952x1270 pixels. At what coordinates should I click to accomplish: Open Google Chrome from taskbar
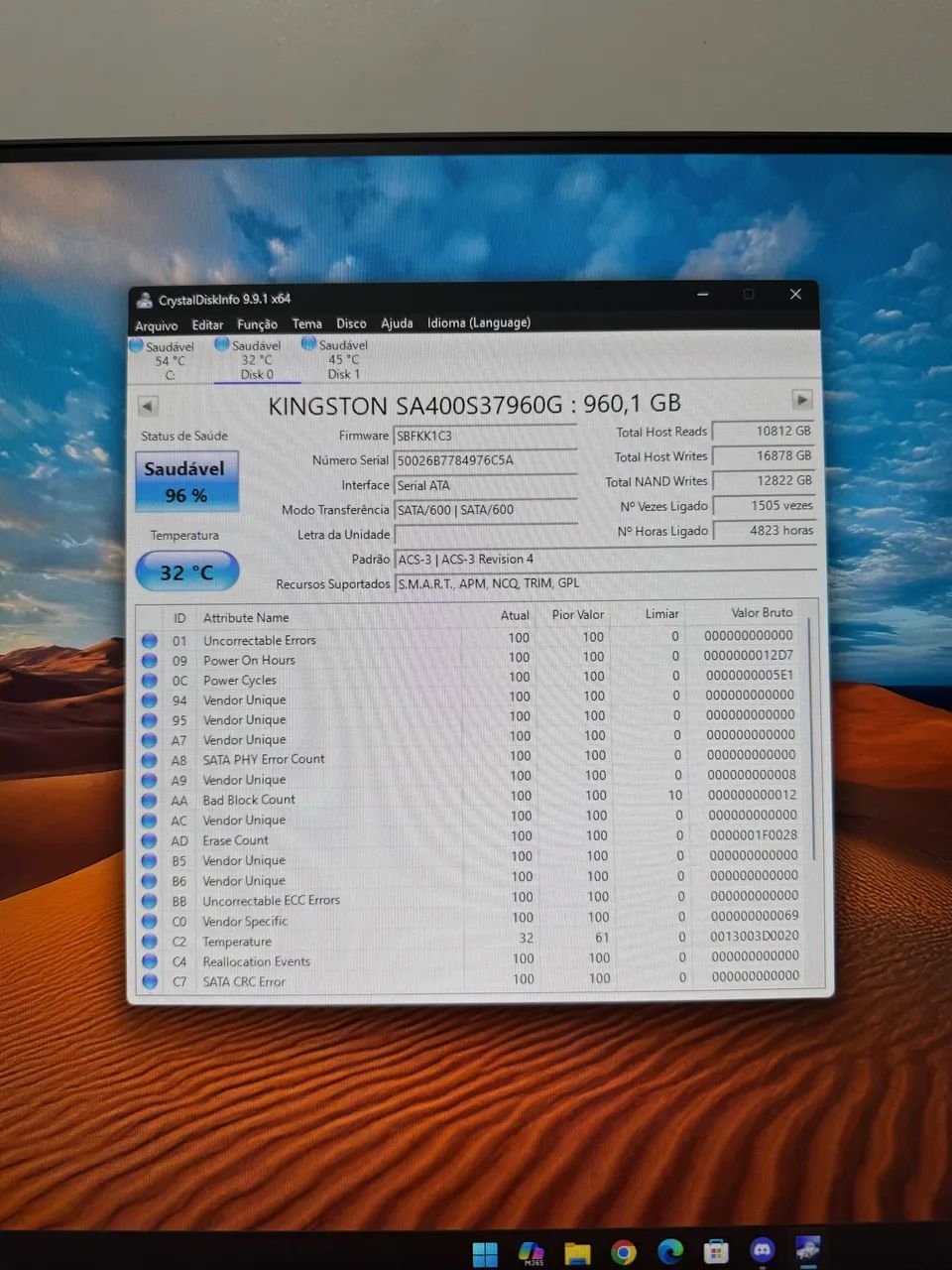coord(624,1252)
